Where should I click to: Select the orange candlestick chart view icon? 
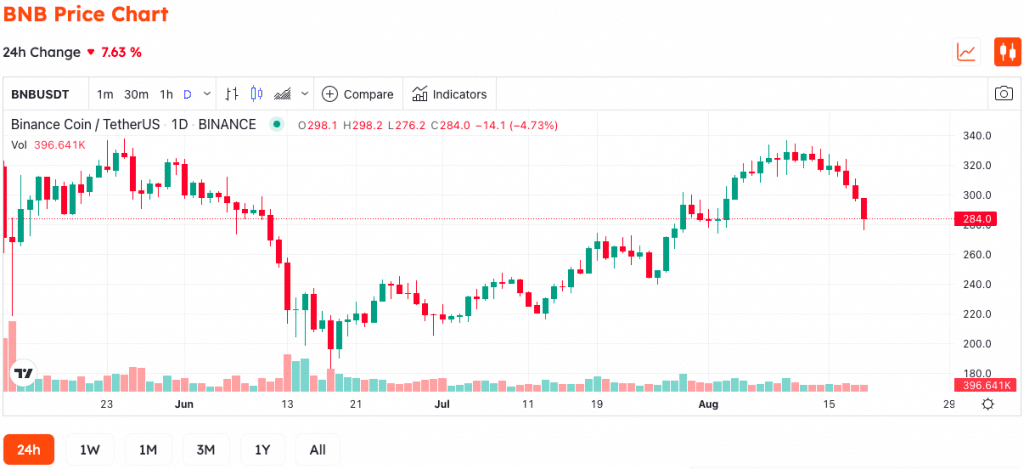point(1007,52)
